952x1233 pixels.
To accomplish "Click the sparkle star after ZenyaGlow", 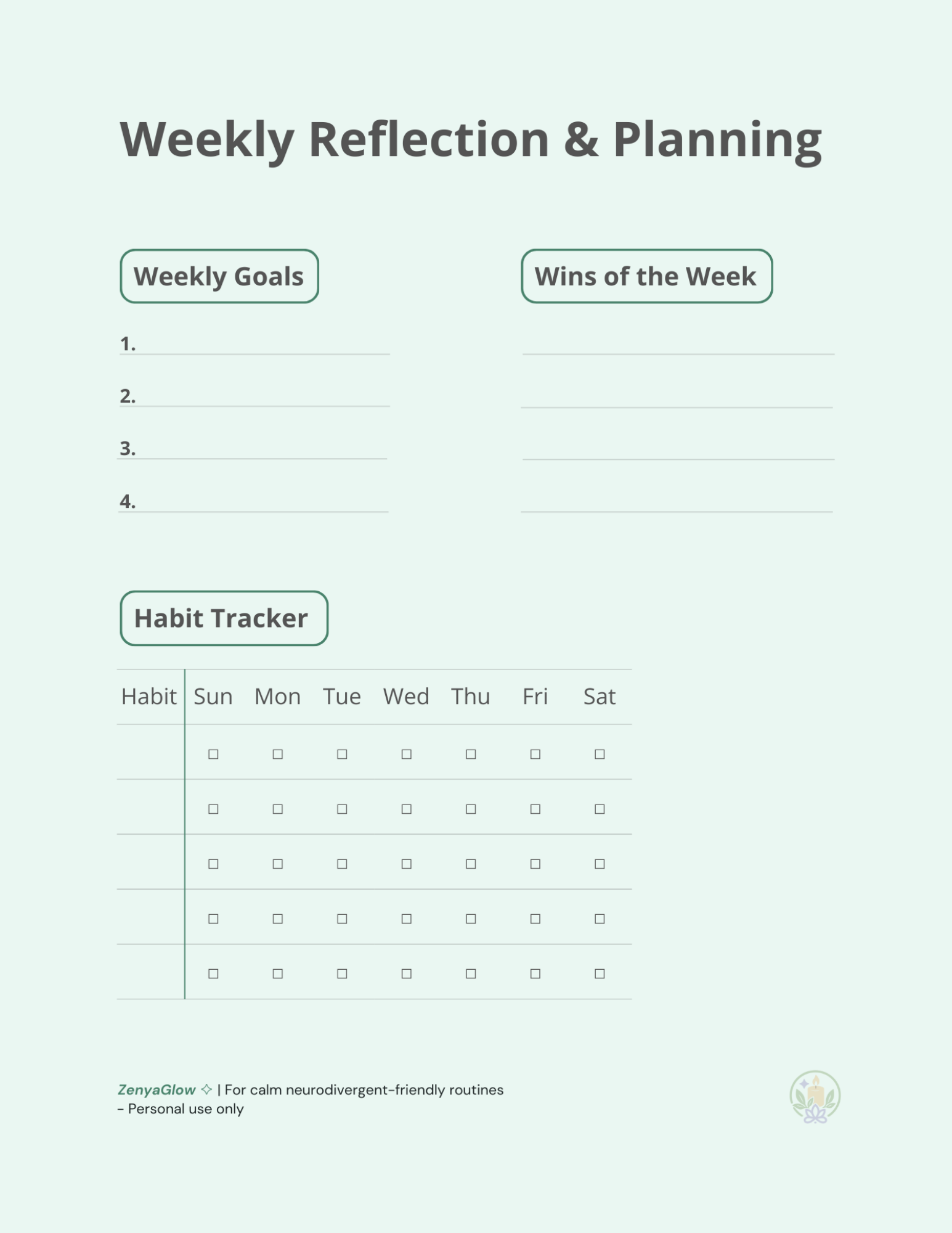I will [206, 1089].
